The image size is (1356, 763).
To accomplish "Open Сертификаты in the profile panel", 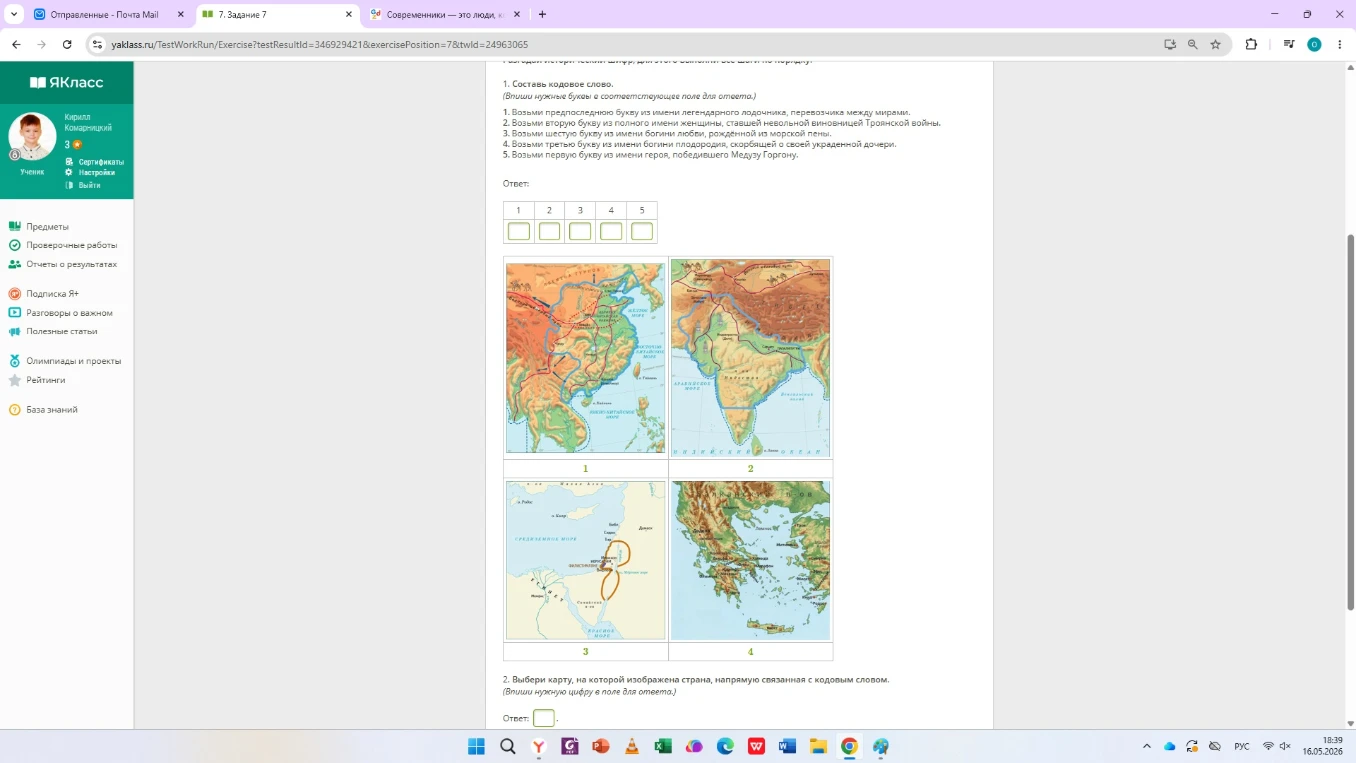I will click(x=101, y=162).
